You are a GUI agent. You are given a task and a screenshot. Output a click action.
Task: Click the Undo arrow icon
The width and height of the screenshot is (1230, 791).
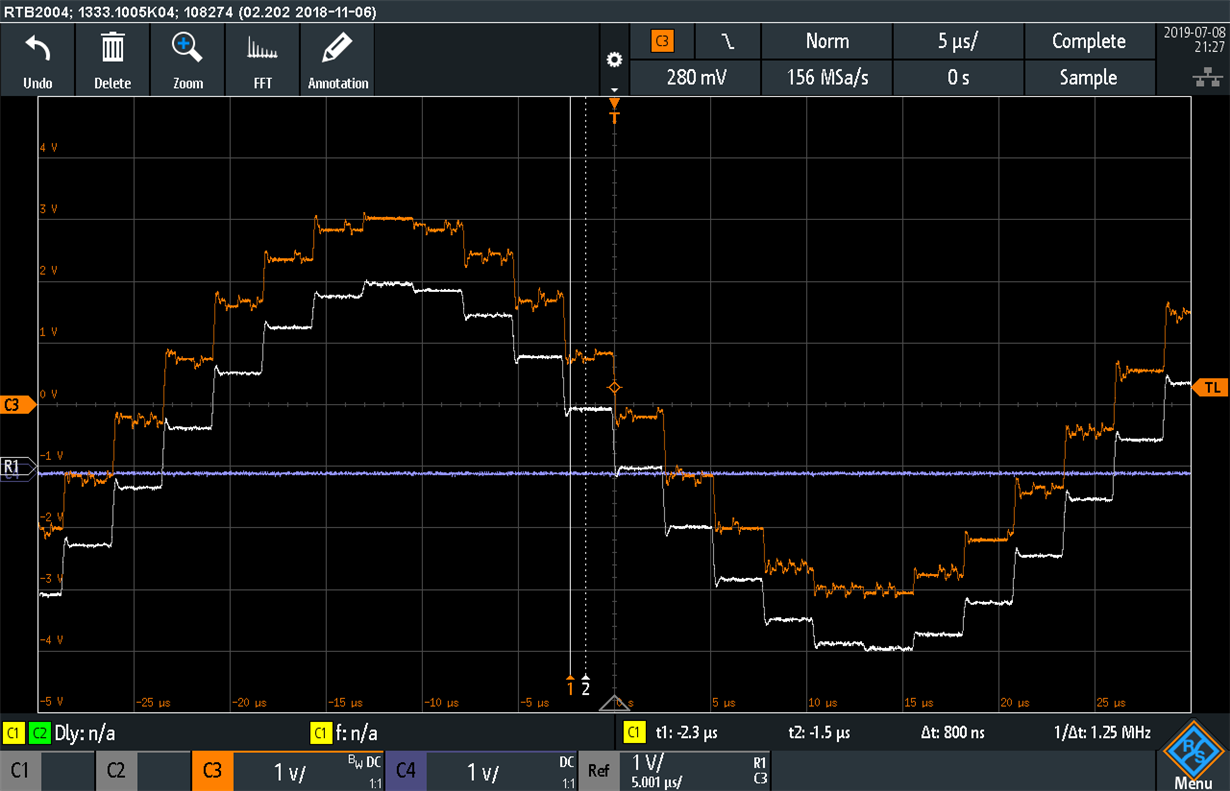pos(37,48)
